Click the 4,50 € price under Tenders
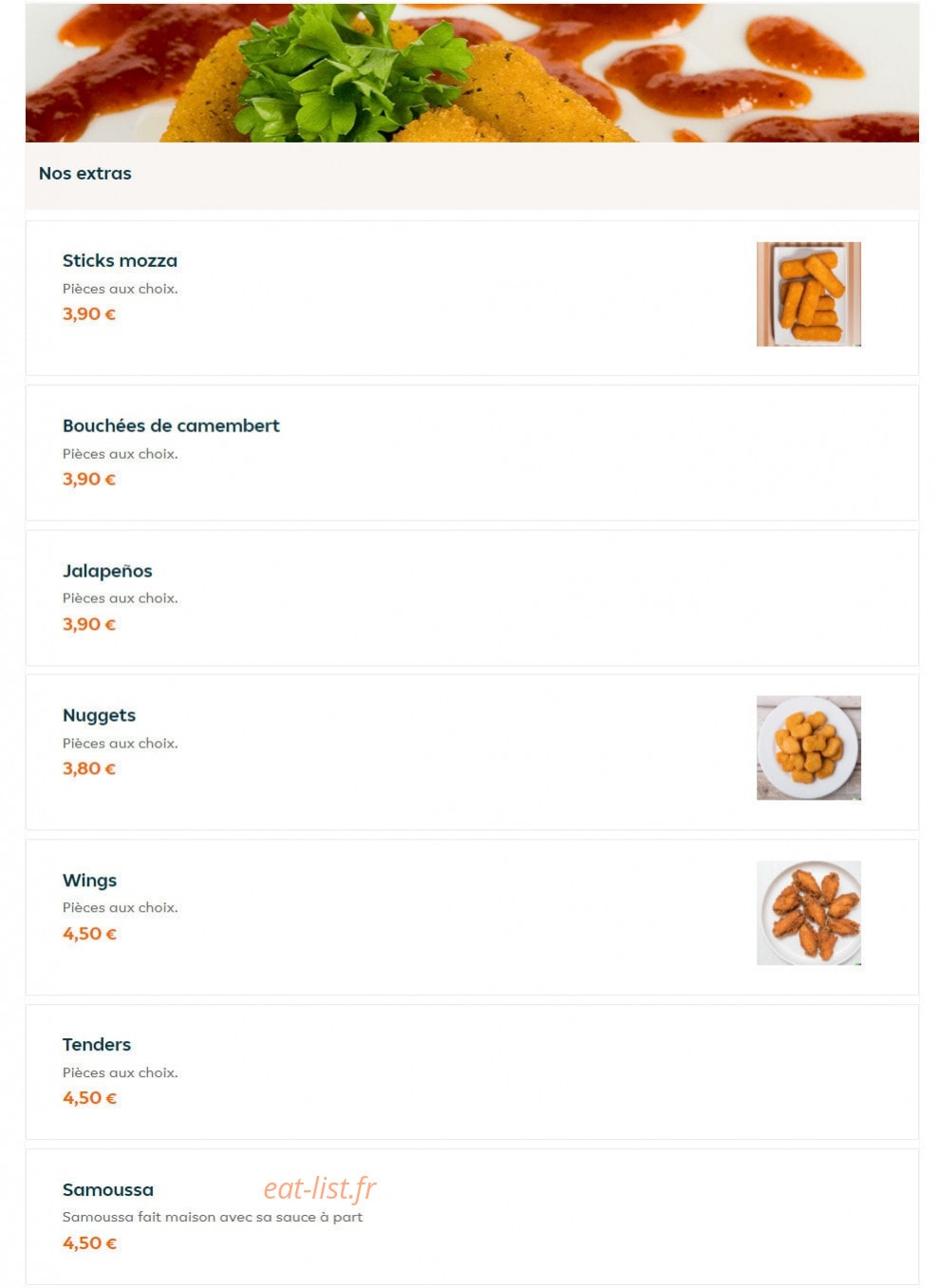The height and width of the screenshot is (1288, 939). click(x=89, y=1098)
